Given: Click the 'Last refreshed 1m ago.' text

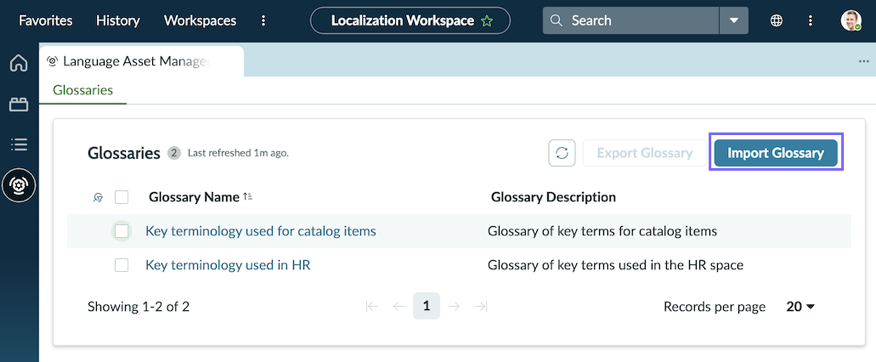Looking at the screenshot, I should 238,153.
